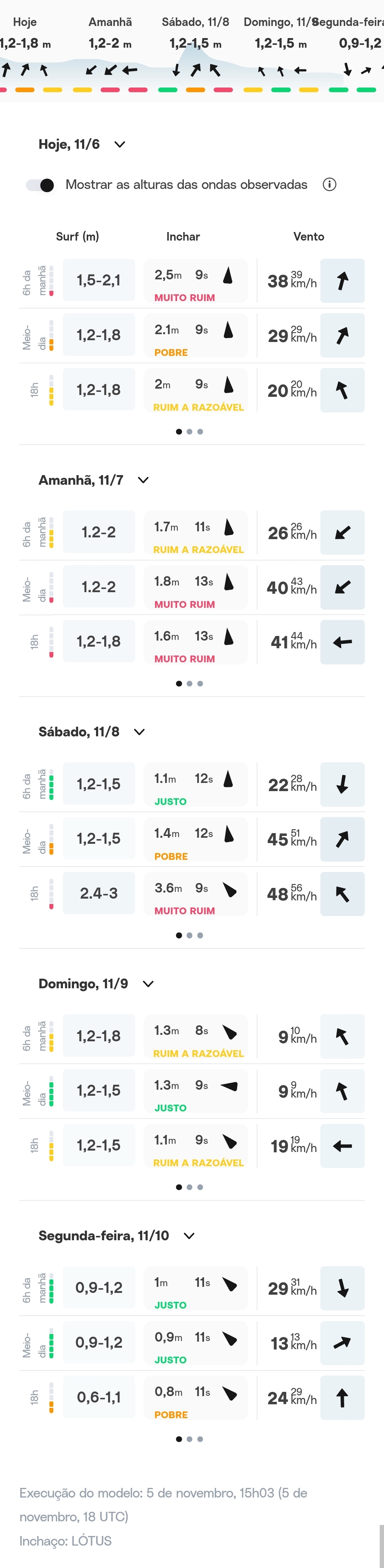Image resolution: width=384 pixels, height=1568 pixels.
Task: Click tomorrow's 18h wind direction arrow
Action: click(343, 642)
